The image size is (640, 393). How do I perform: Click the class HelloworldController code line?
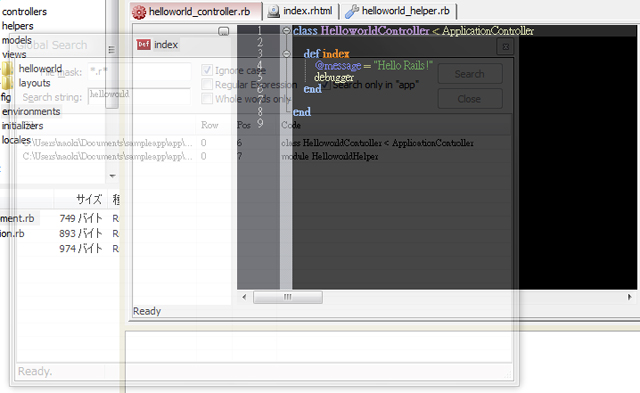click(413, 31)
